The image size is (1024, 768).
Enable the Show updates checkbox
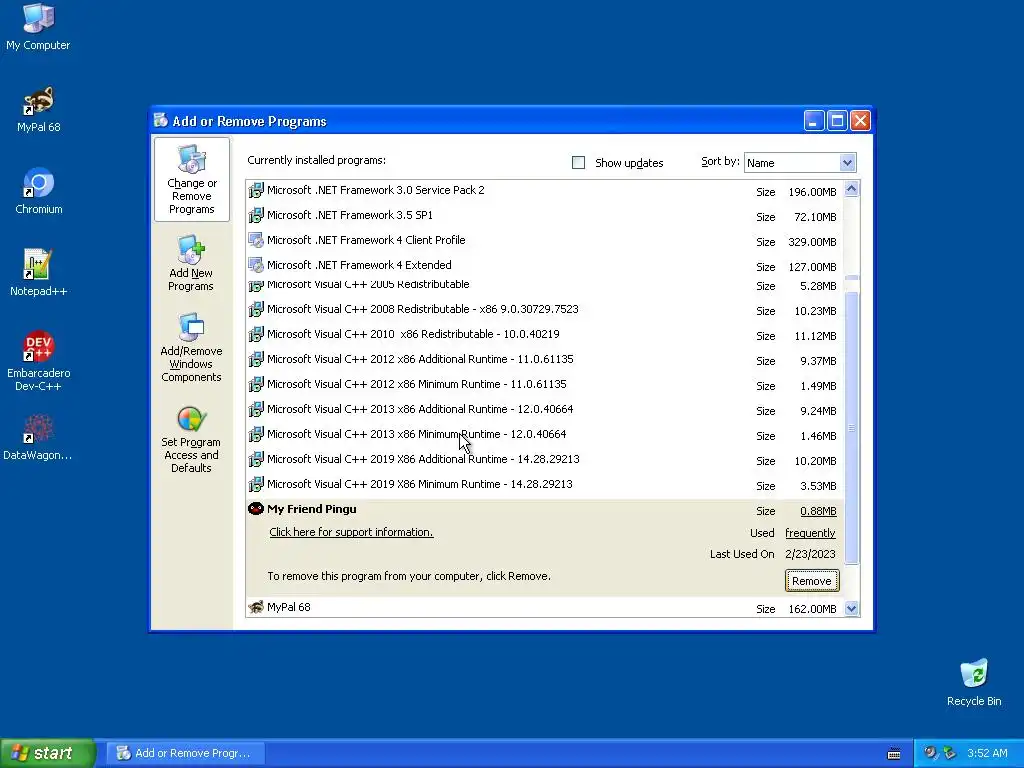(x=578, y=163)
